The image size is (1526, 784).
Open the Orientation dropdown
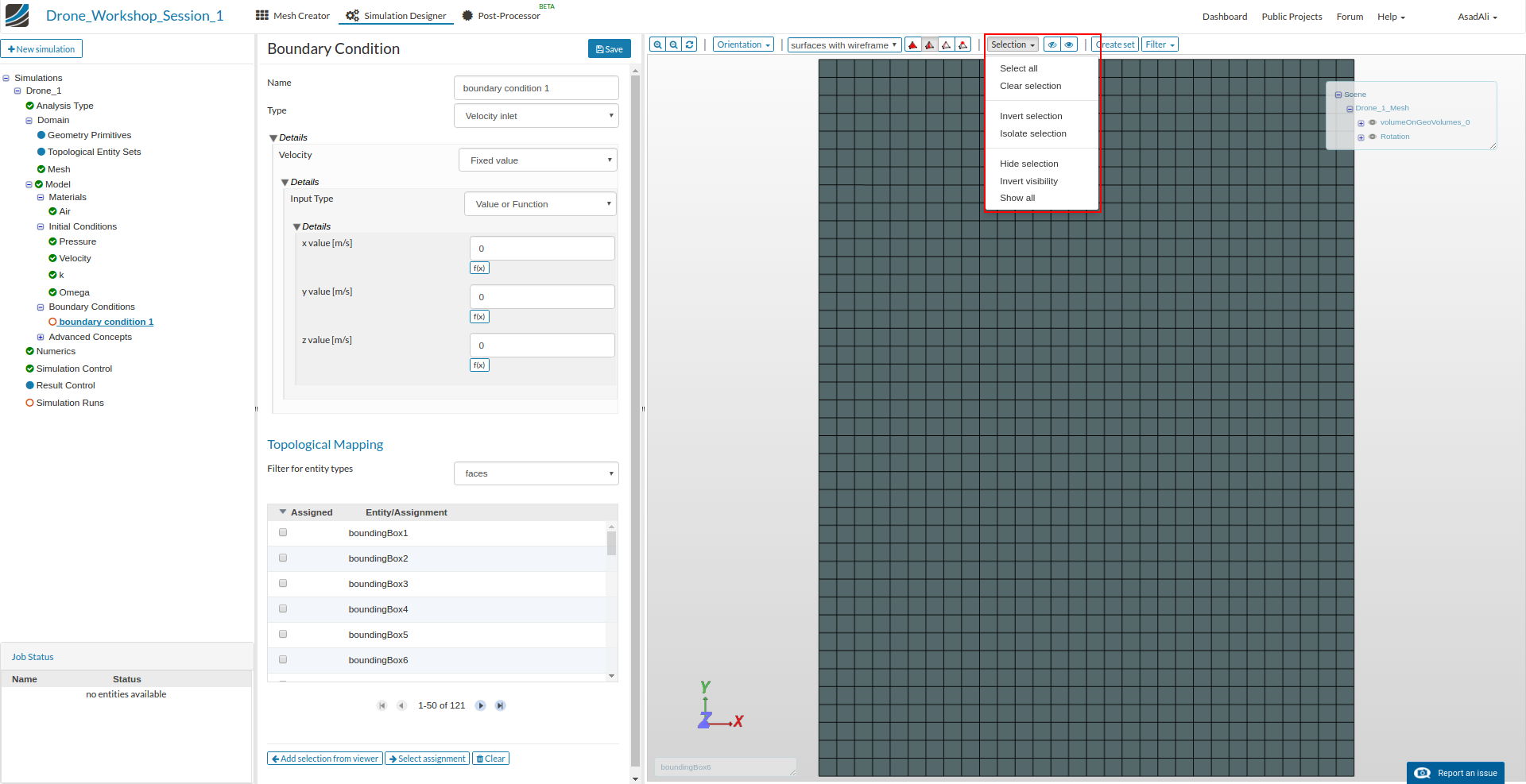(x=743, y=44)
